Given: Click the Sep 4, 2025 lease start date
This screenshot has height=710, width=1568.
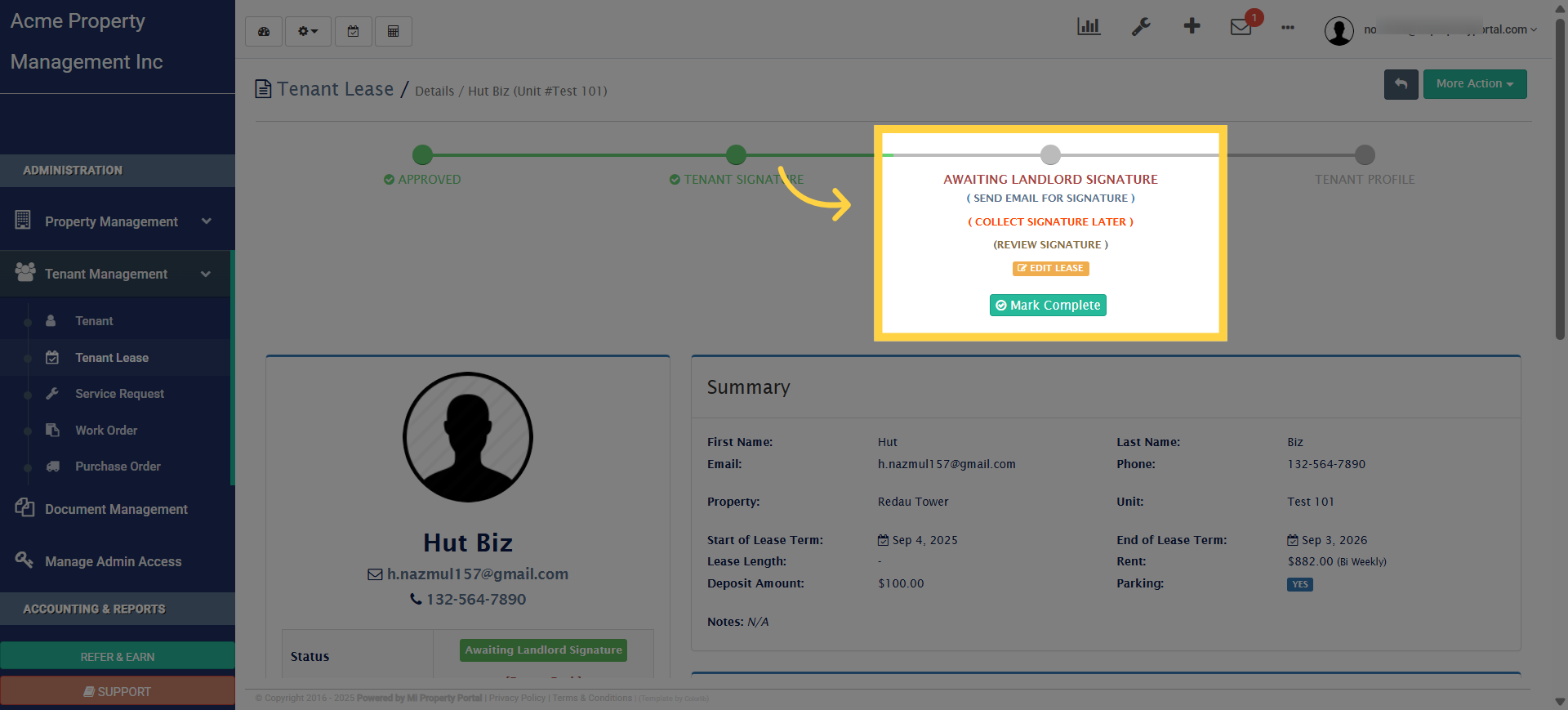Looking at the screenshot, I should point(918,540).
